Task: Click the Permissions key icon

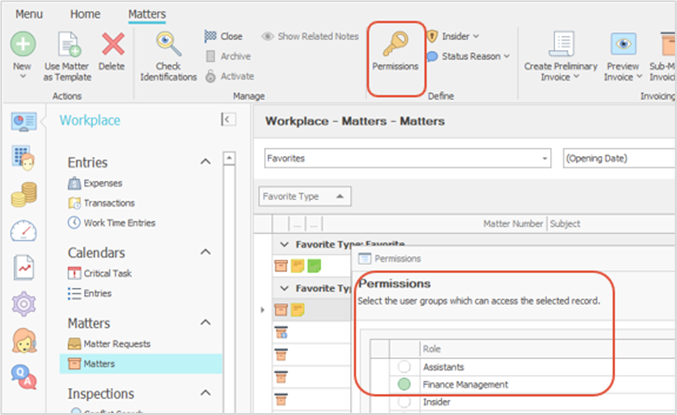Action: click(x=395, y=44)
